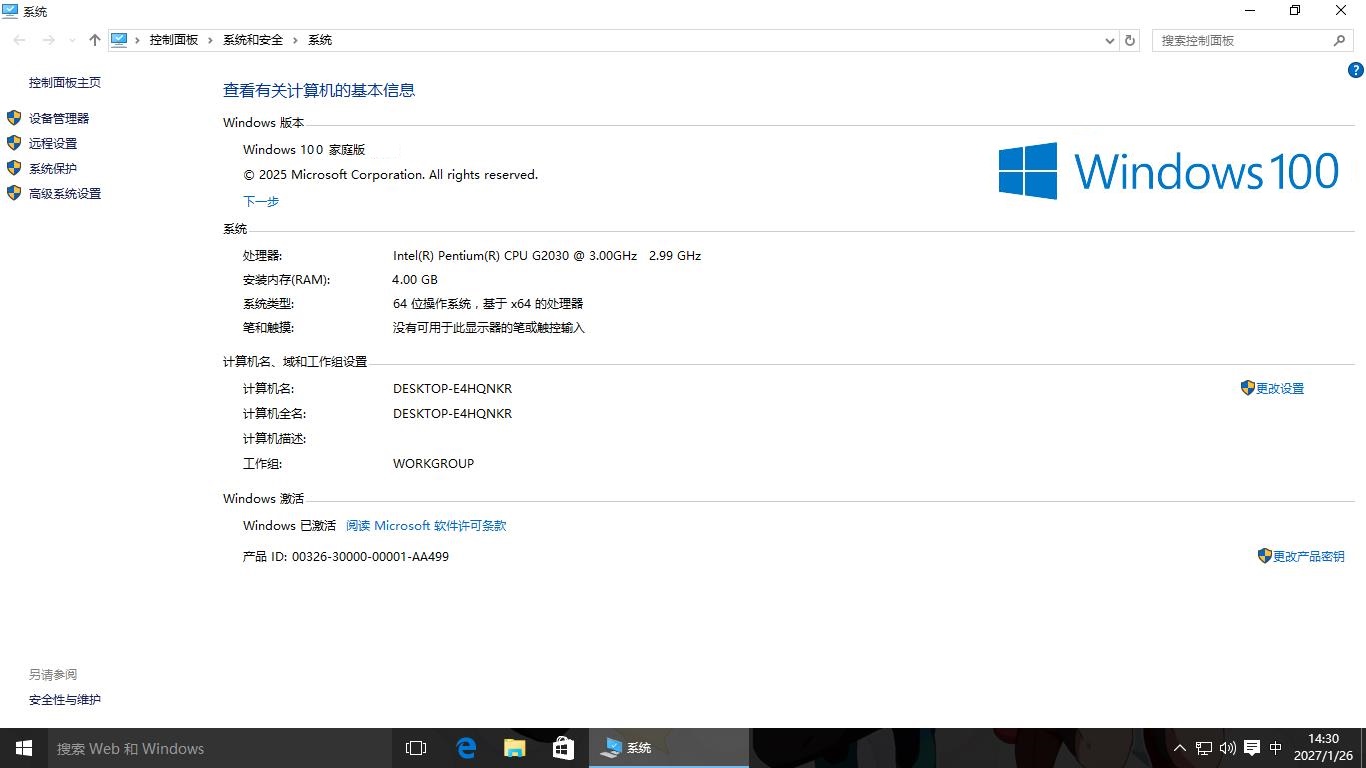Close the 系统 window

(x=1342, y=11)
